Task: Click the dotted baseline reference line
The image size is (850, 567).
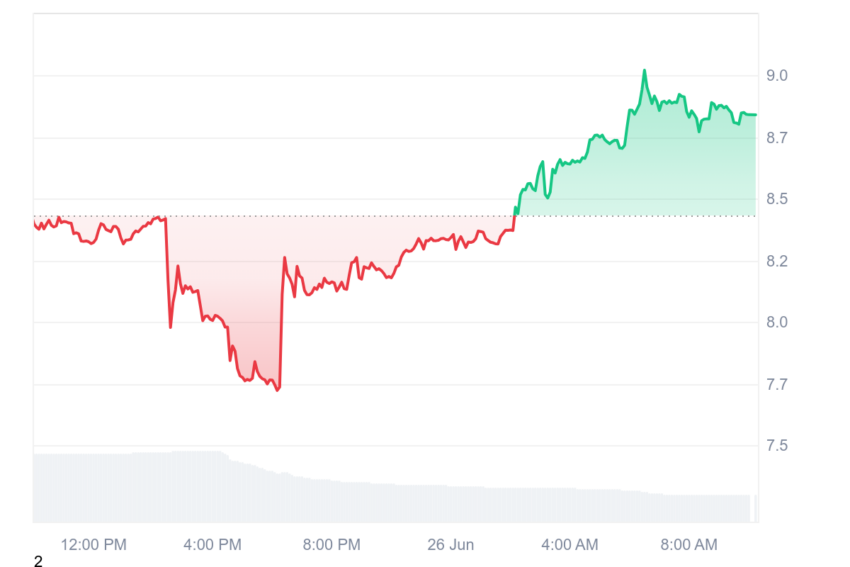Action: click(x=395, y=216)
